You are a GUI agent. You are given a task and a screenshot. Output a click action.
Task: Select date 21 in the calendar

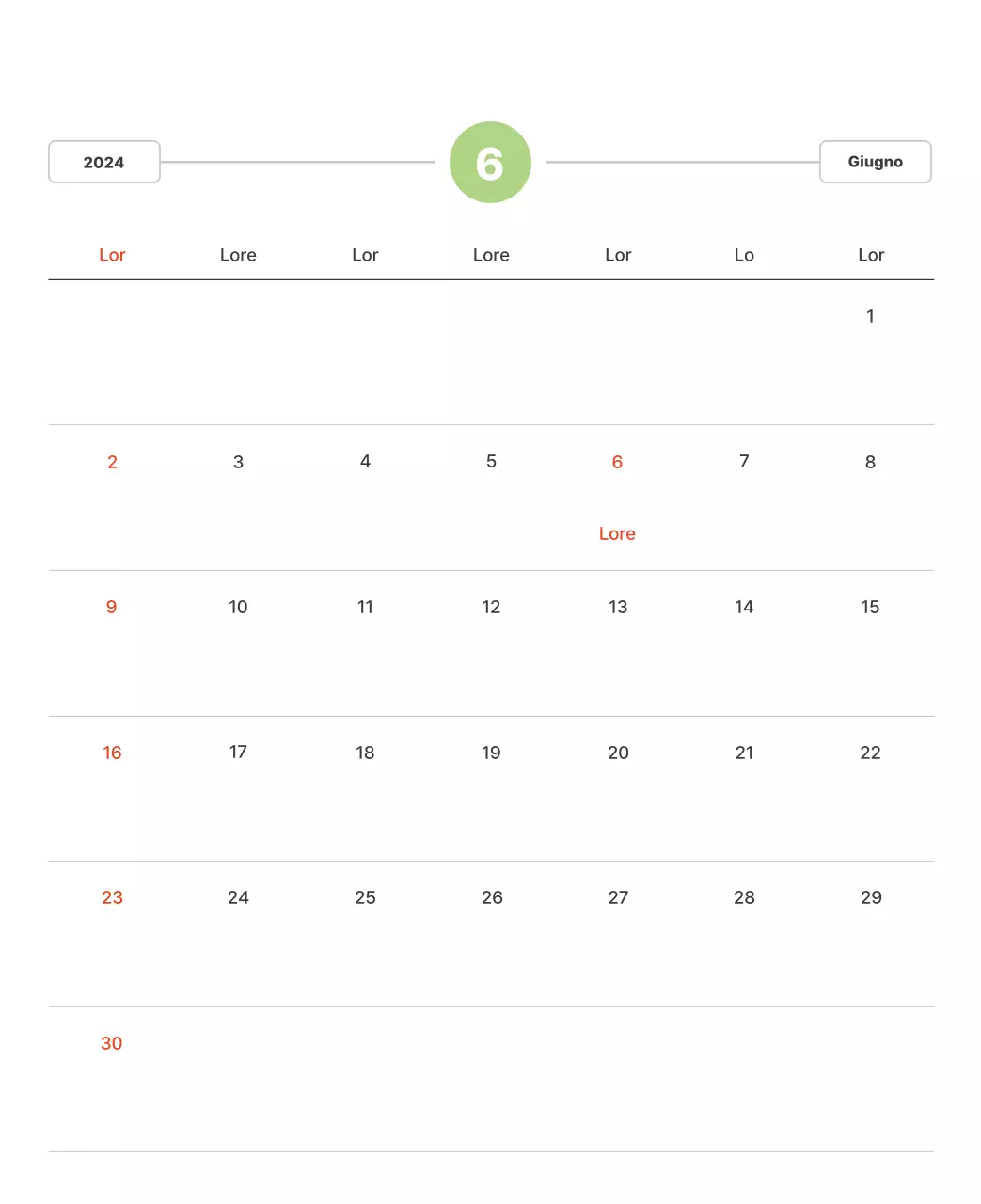coord(744,752)
